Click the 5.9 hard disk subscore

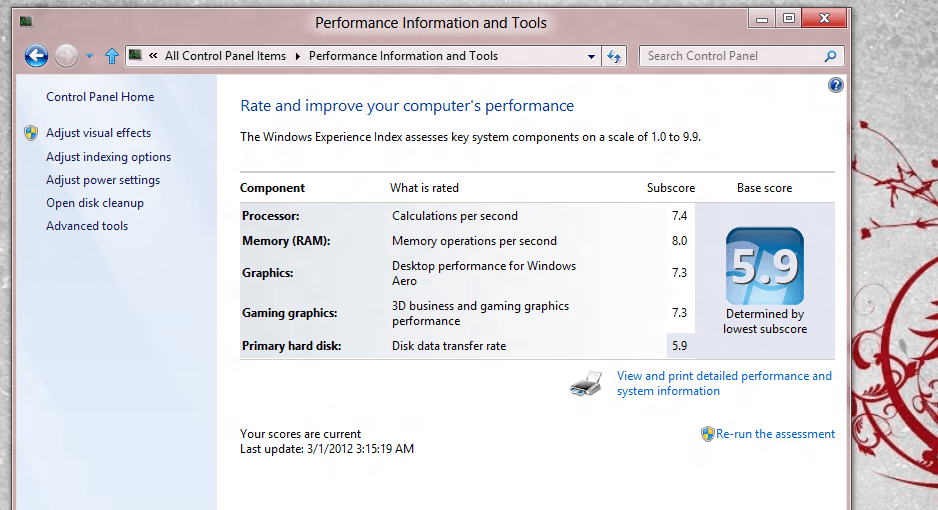click(680, 346)
